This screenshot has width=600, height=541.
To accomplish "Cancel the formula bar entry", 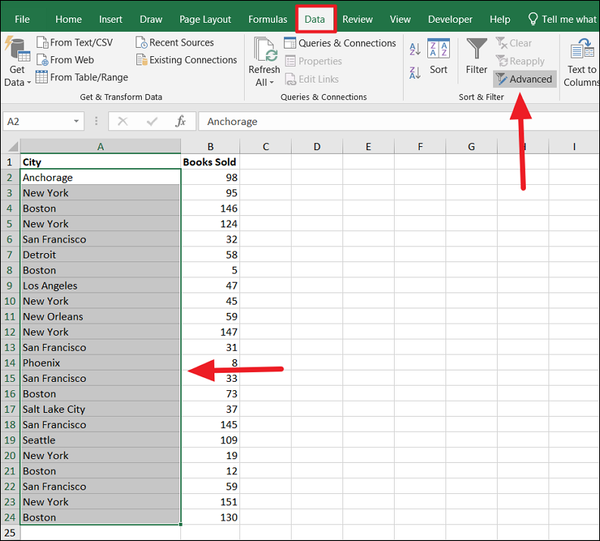I will tap(122, 121).
